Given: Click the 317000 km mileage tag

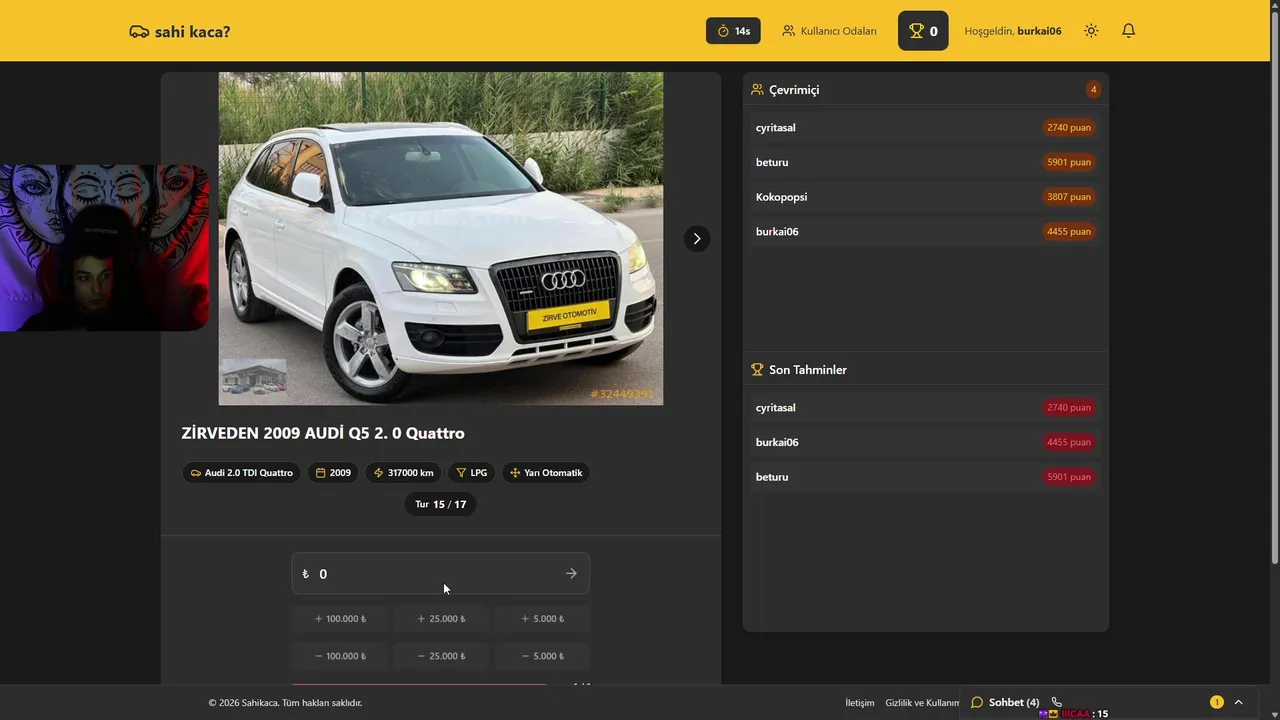Looking at the screenshot, I should pos(402,473).
